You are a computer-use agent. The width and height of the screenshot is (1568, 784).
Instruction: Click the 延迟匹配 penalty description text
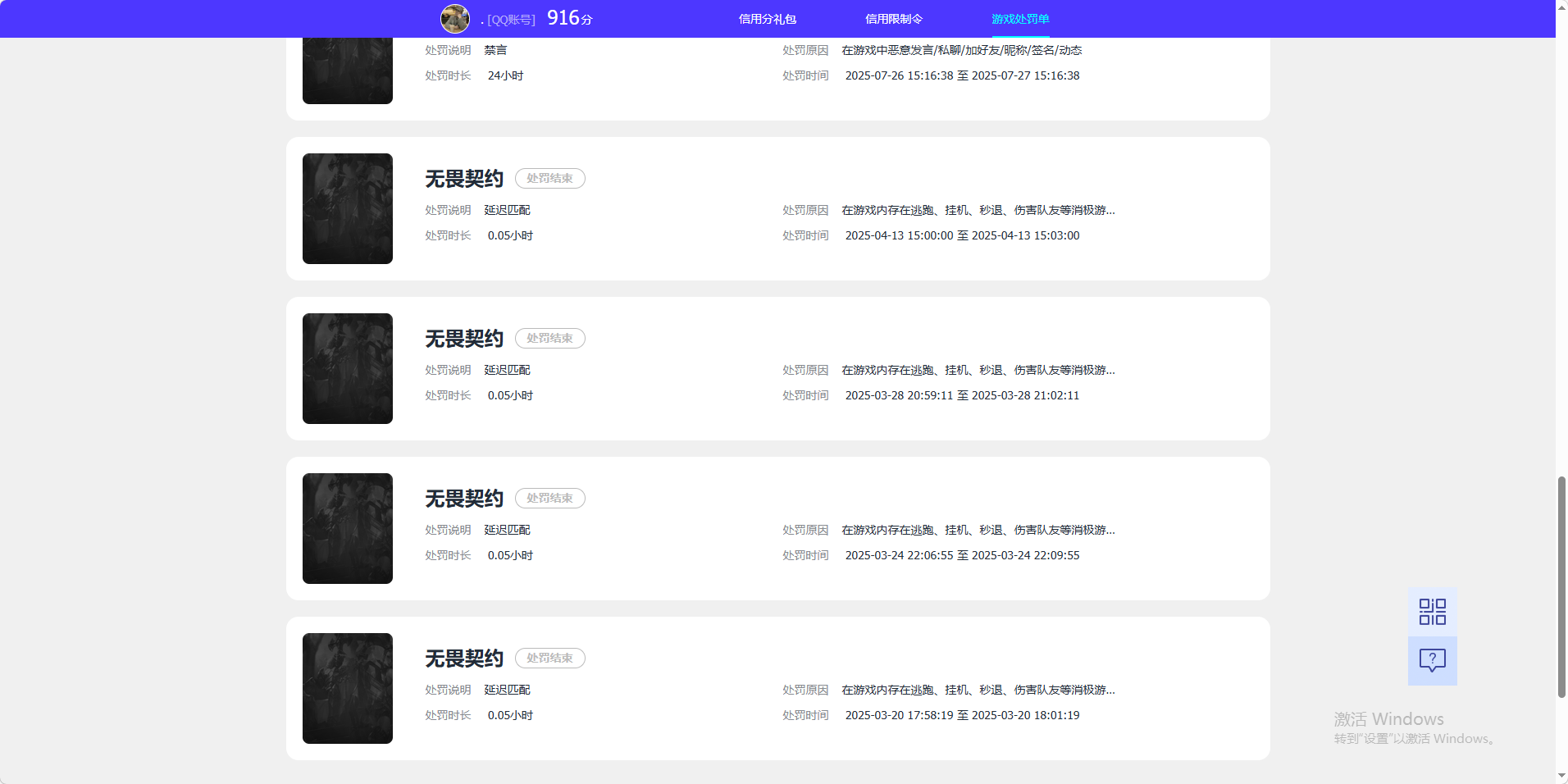click(505, 210)
